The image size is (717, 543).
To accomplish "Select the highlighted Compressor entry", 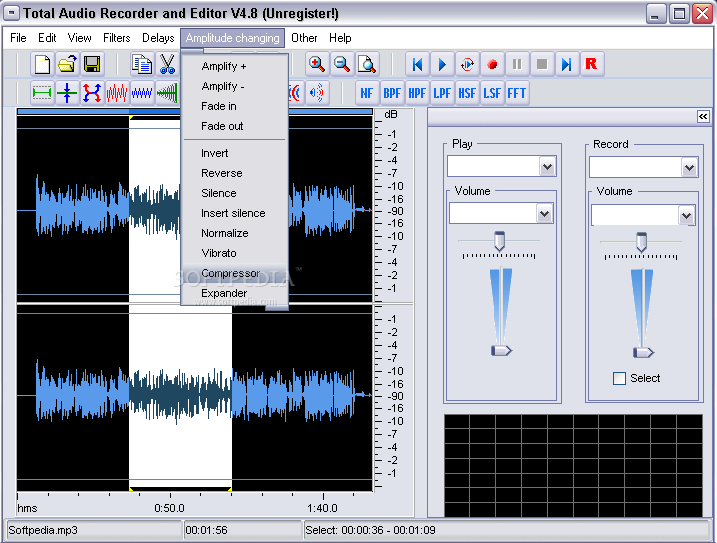I will [235, 273].
